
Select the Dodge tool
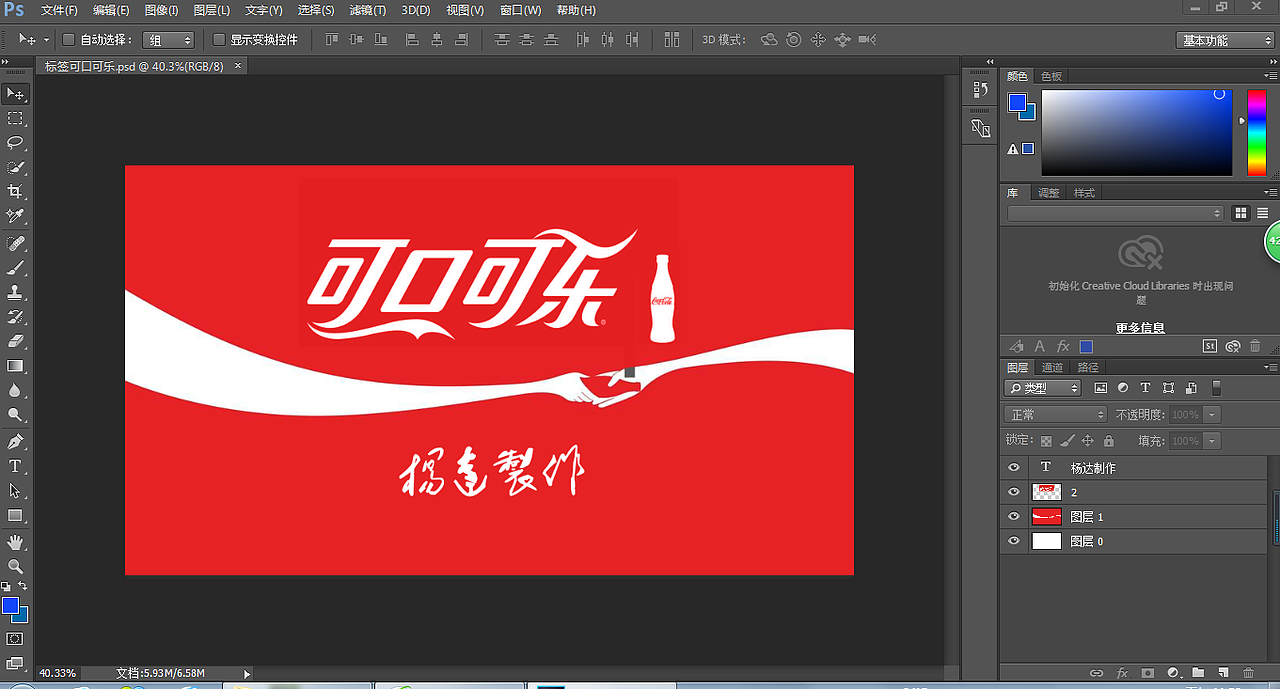[15, 414]
